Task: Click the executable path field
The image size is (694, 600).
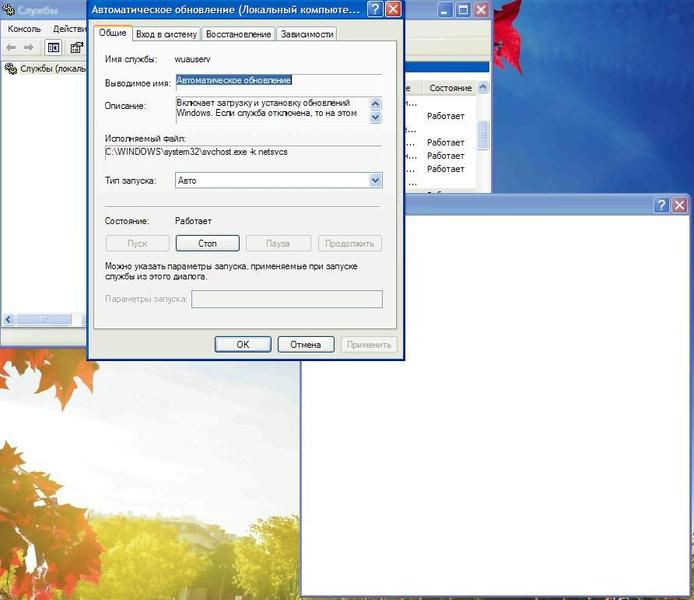Action: click(243, 153)
